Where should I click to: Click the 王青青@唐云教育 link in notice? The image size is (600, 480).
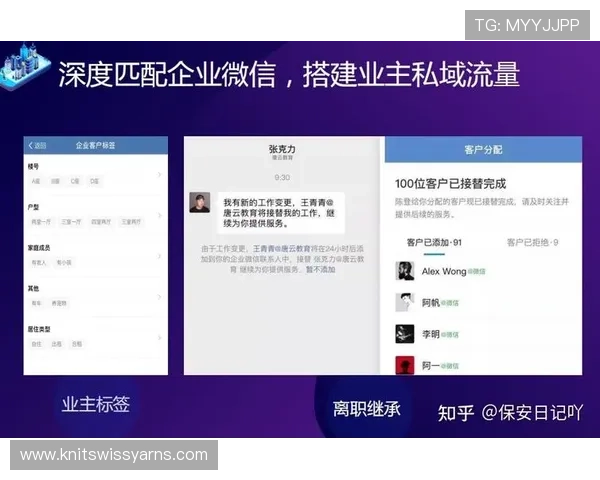[x=282, y=249]
